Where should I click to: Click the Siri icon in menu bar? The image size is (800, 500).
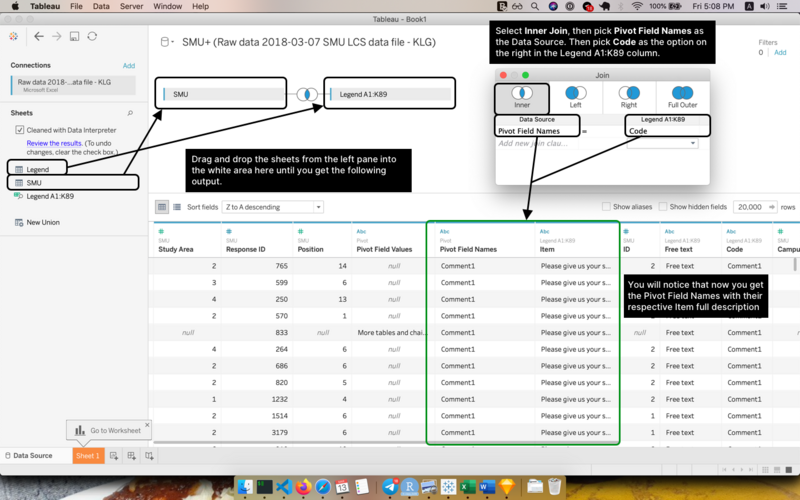553,6
